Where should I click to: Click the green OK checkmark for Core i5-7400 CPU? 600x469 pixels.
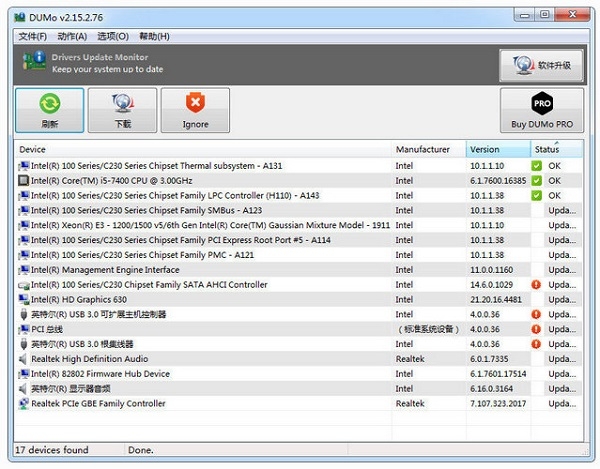tap(537, 180)
